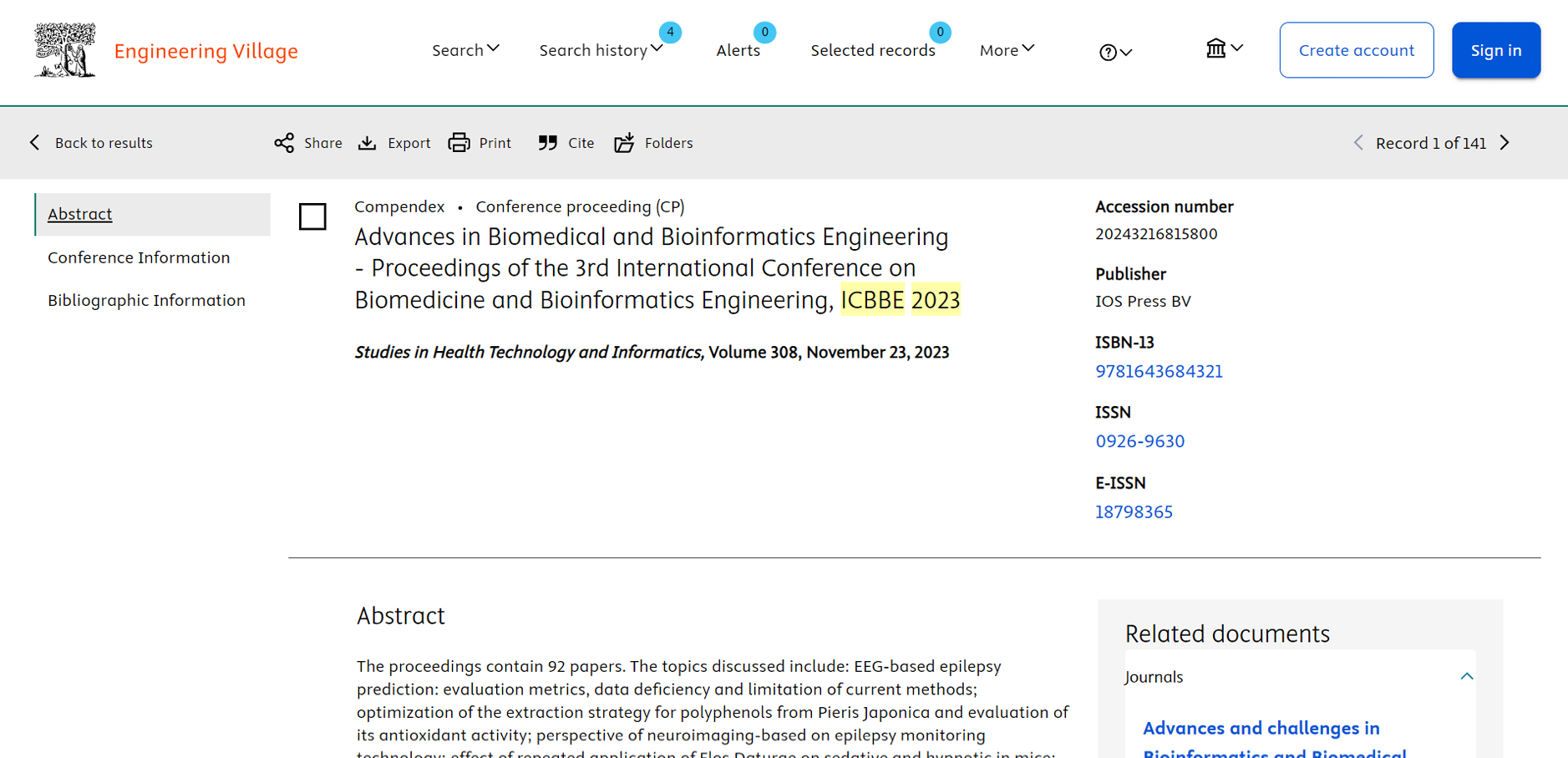Open ISBN-13 link 9781643684321
The image size is (1568, 758).
click(1159, 371)
